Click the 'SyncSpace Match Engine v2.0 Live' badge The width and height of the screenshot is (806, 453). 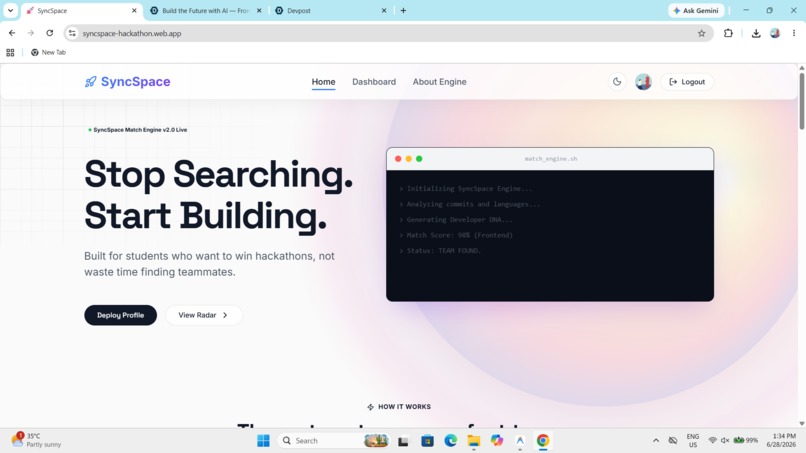point(137,130)
